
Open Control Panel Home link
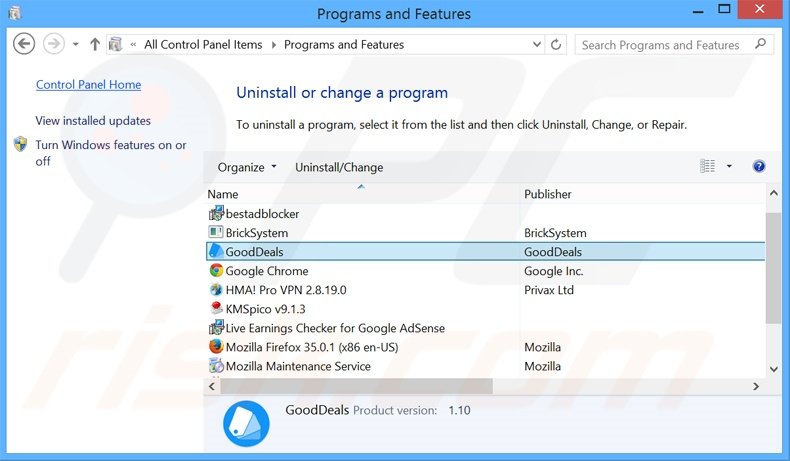tap(88, 85)
